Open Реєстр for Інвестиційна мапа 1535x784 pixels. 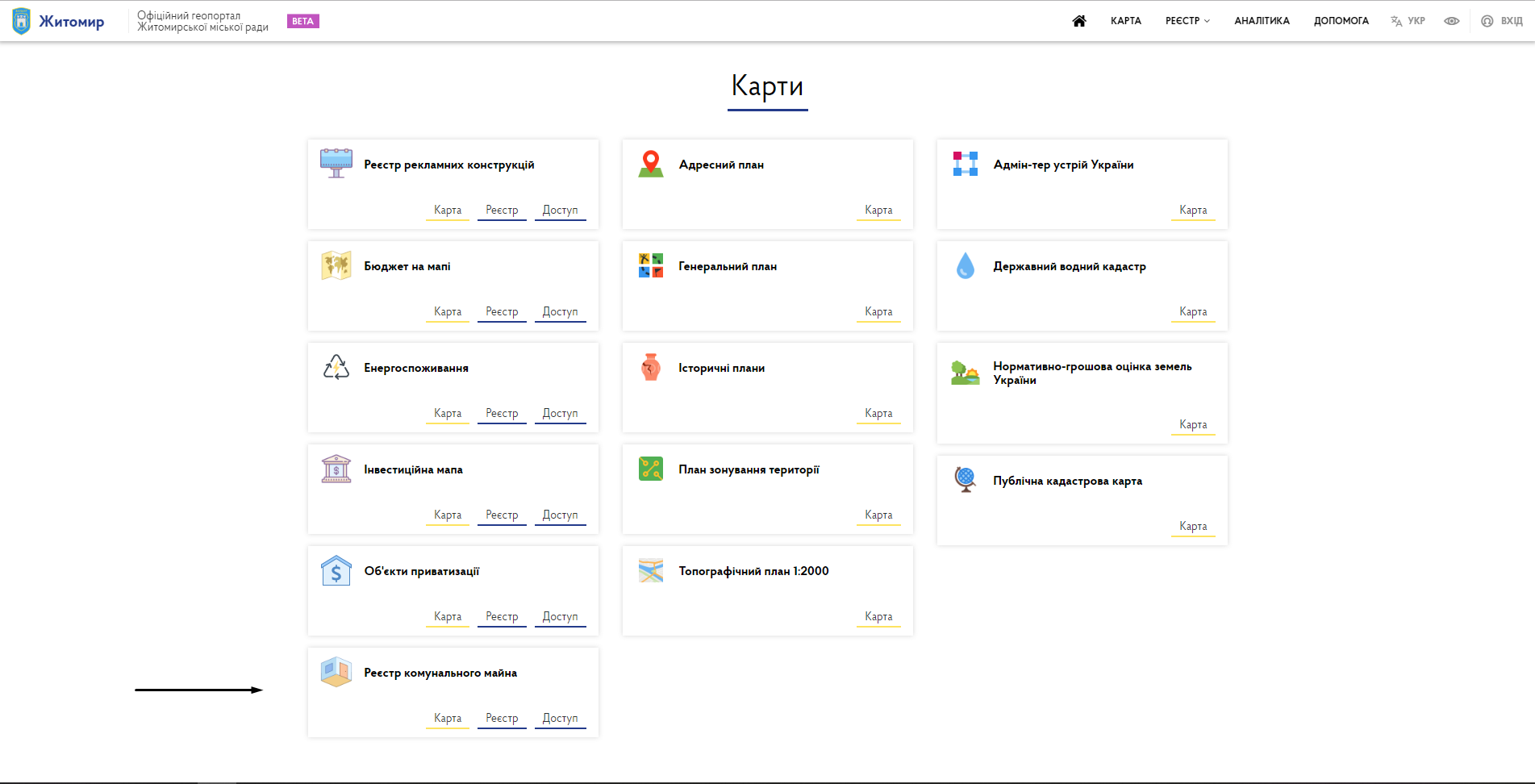pos(502,515)
